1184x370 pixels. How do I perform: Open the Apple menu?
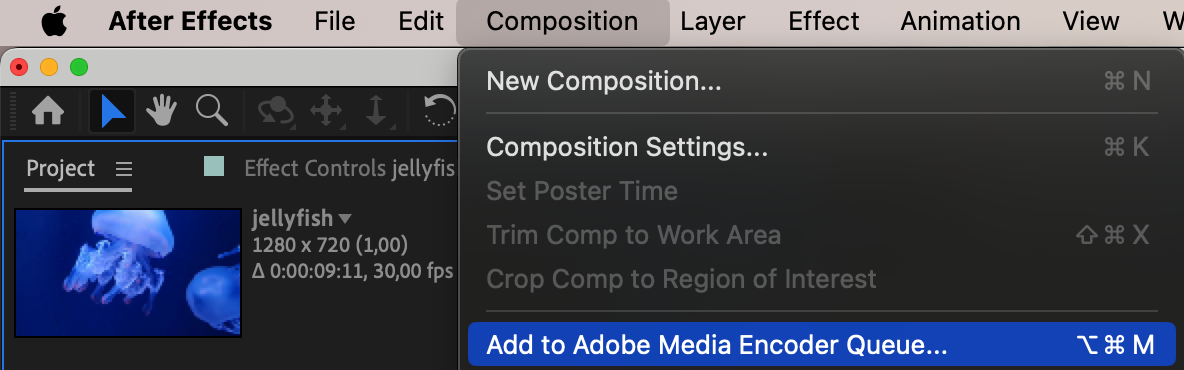click(x=54, y=21)
